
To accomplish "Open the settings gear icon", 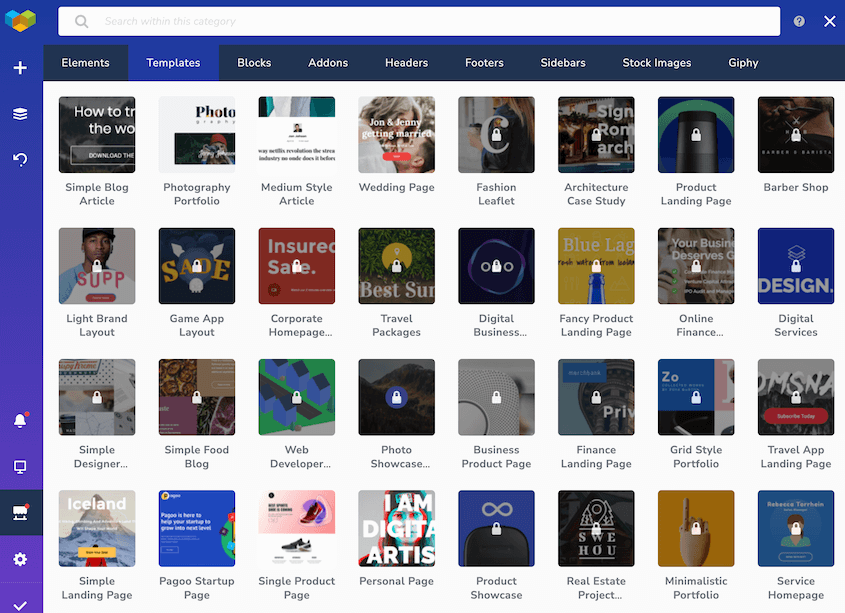I will 20,559.
